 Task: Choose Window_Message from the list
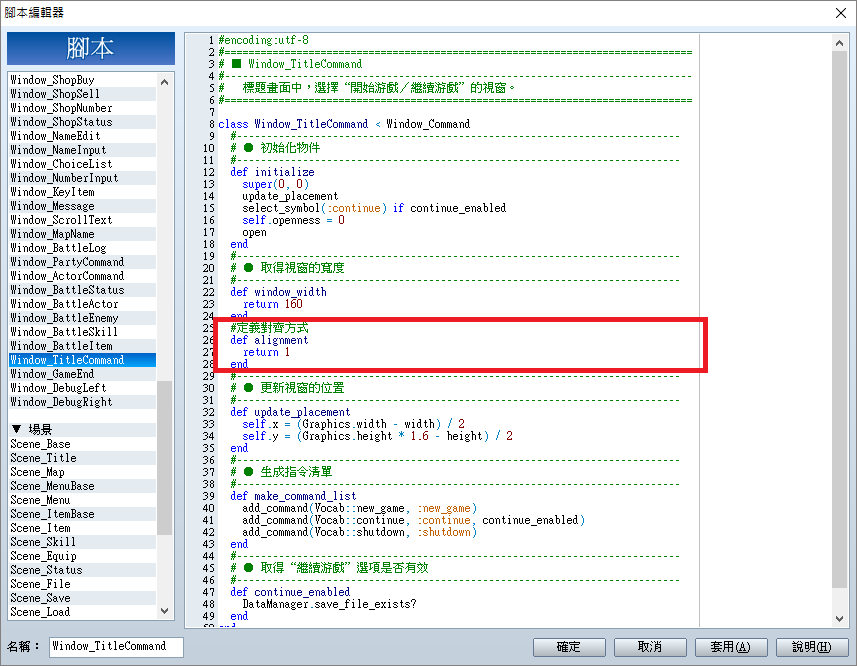pos(83,206)
